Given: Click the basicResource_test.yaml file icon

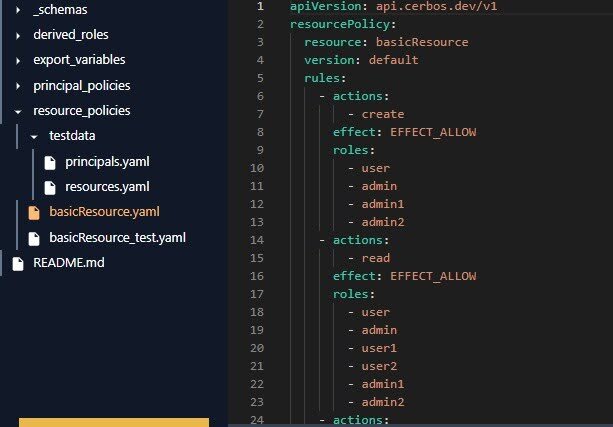Looking at the screenshot, I should [x=34, y=239].
